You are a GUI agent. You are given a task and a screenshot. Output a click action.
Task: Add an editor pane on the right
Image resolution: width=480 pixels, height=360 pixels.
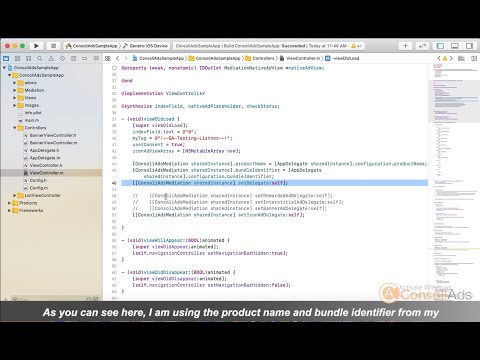(474, 58)
